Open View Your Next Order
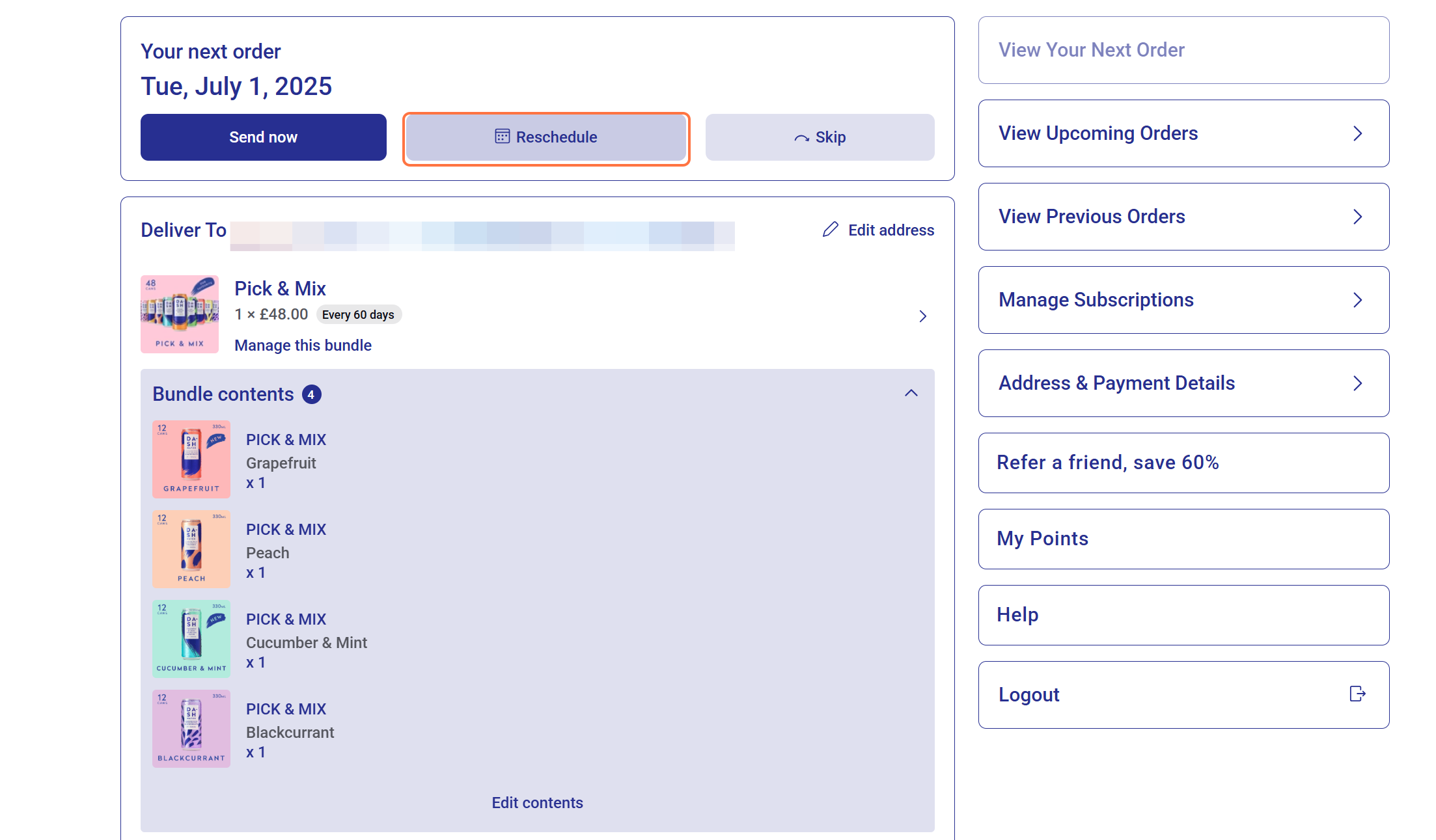The image size is (1436, 840). 1183,50
